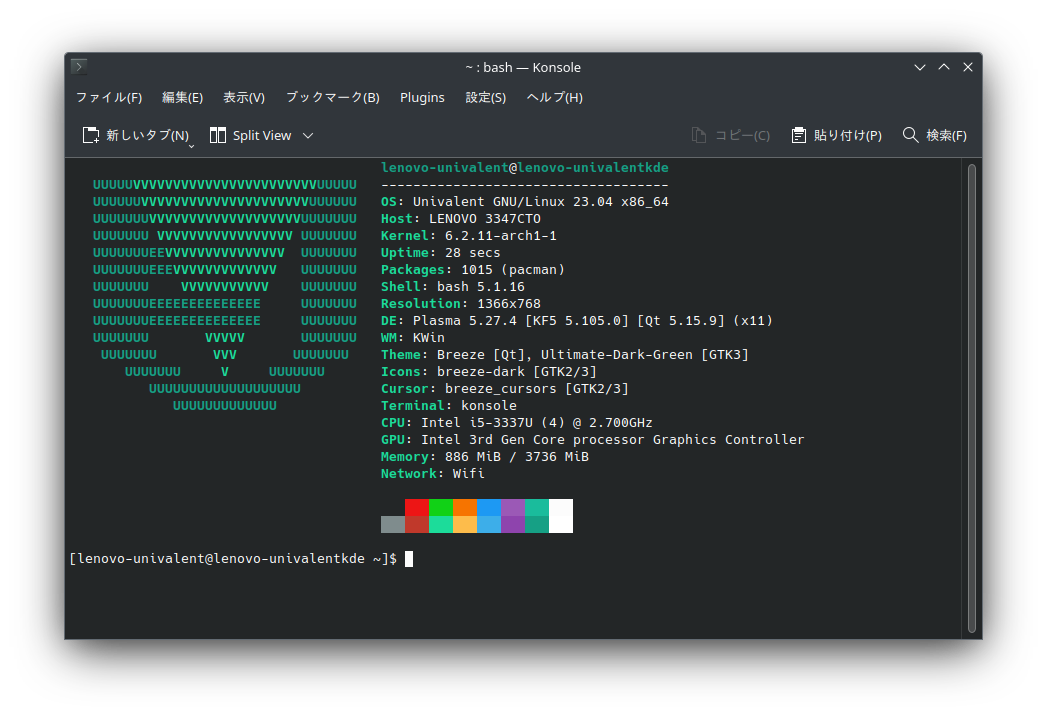Click the コピー(C) button label
The image size is (1047, 716).
pyautogui.click(x=742, y=136)
